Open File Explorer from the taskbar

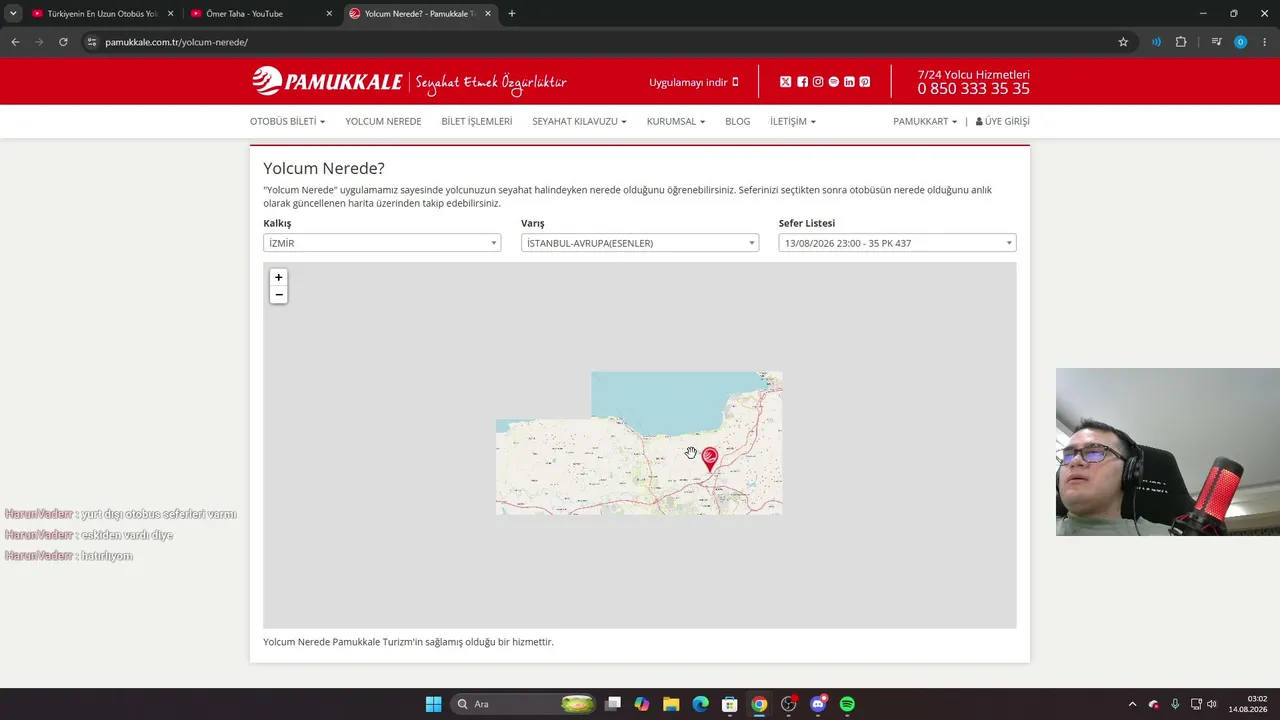click(671, 704)
